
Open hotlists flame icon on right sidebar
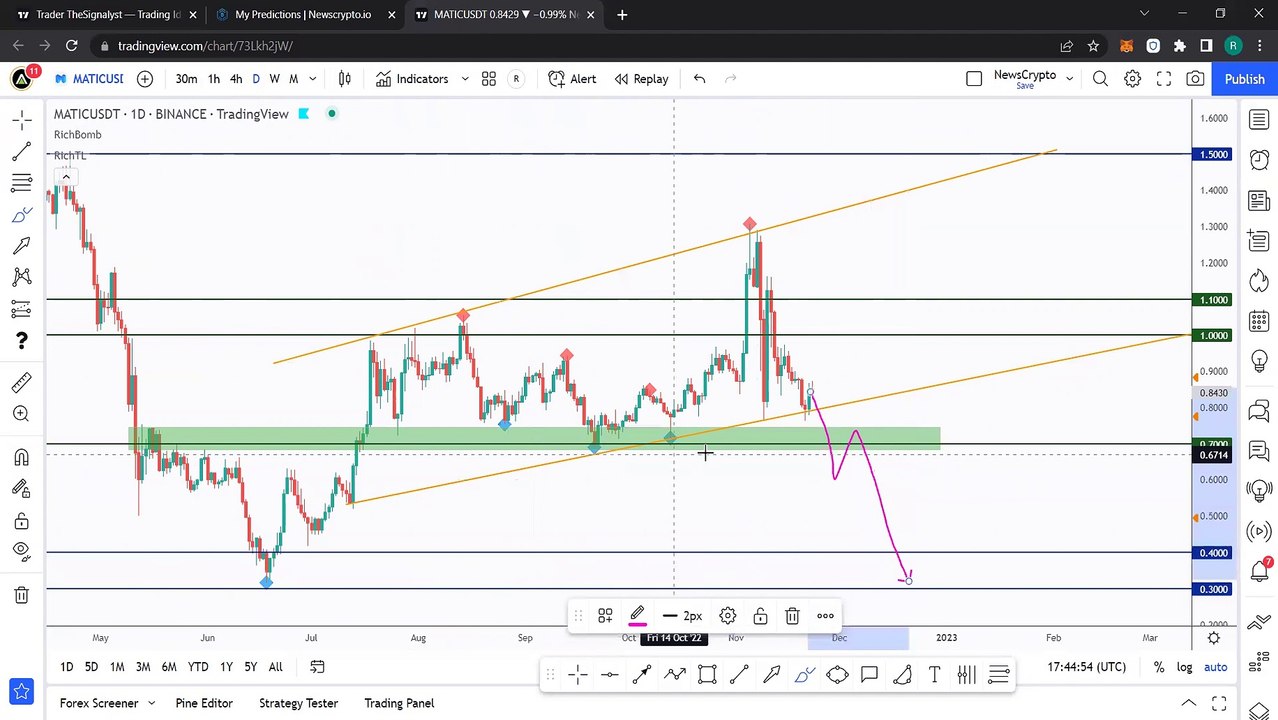pyautogui.click(x=1259, y=282)
